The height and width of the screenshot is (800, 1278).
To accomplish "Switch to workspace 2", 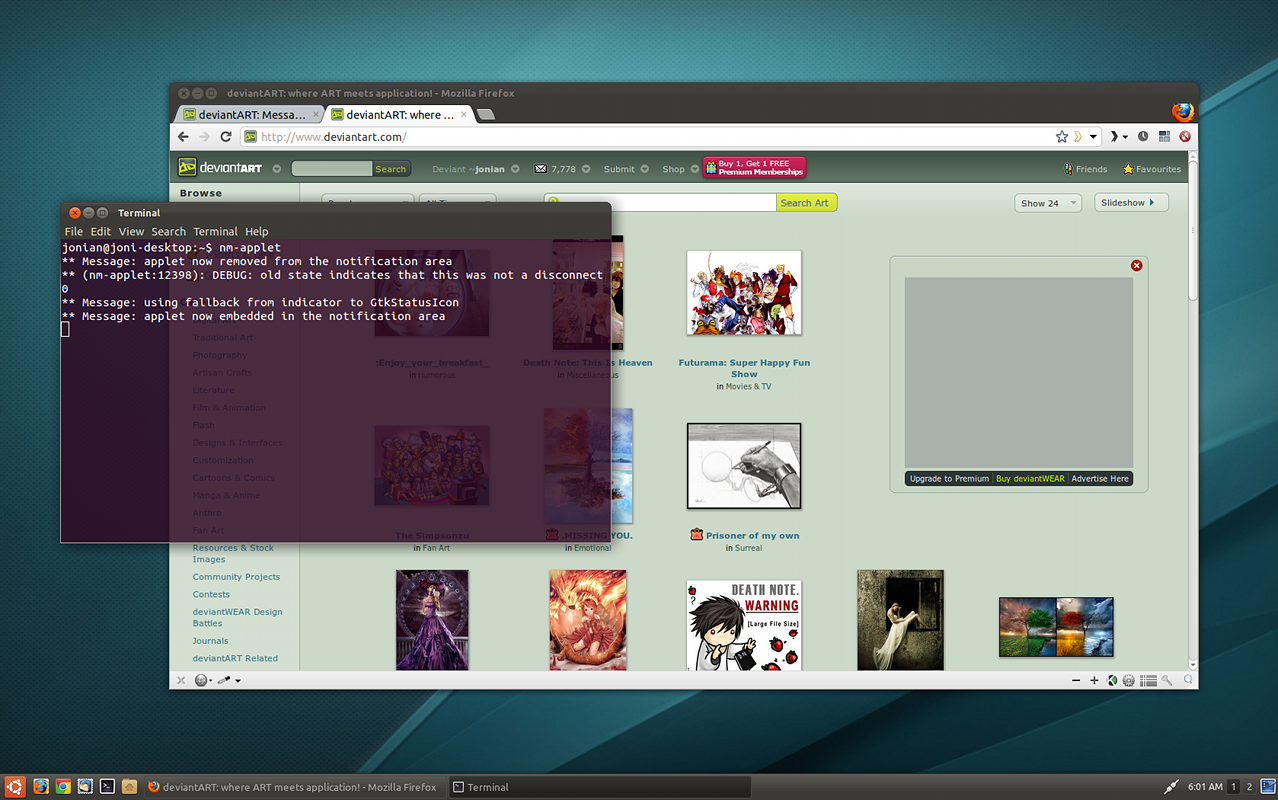I will coord(1250,787).
